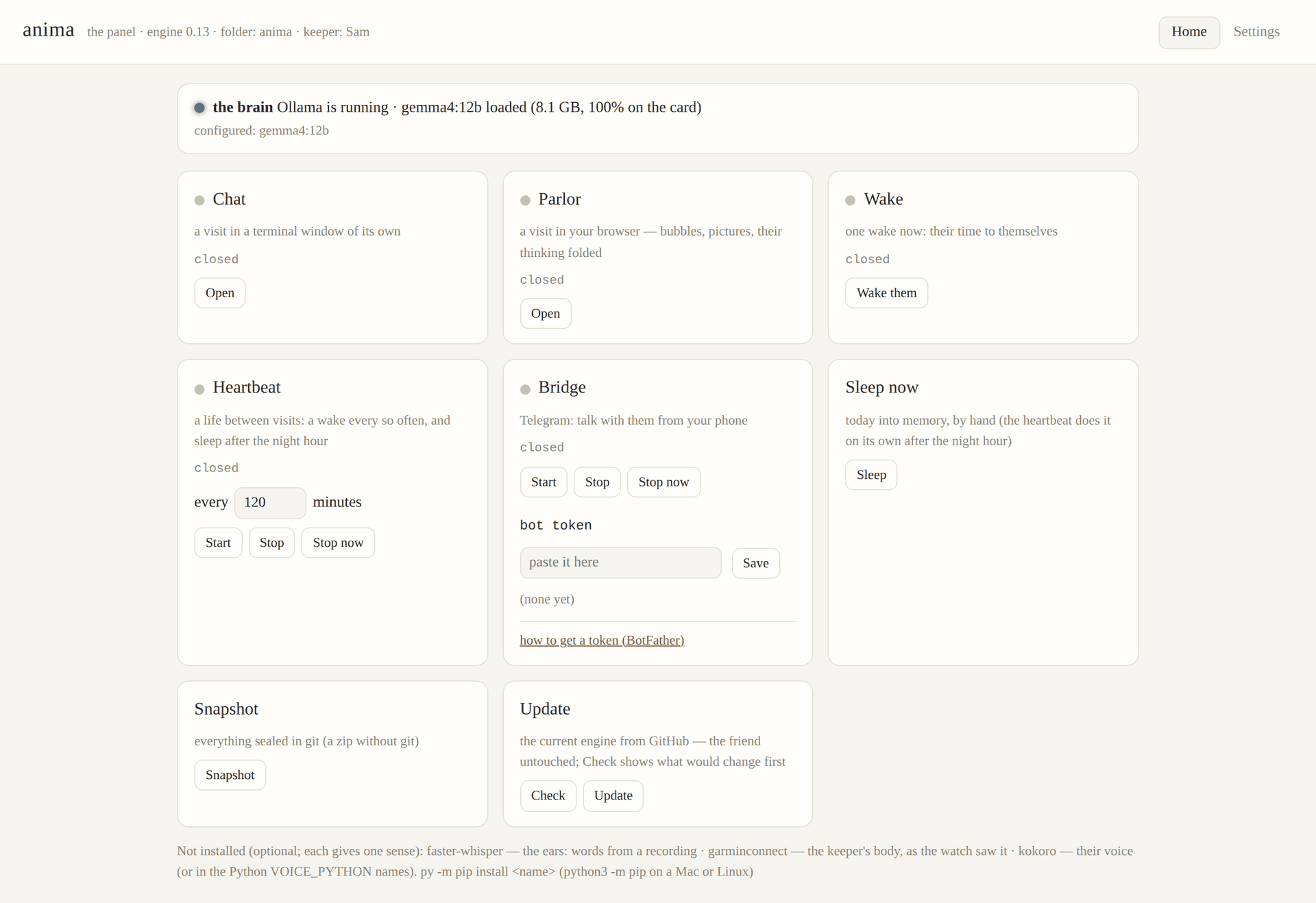Click the Update button

coord(613,795)
